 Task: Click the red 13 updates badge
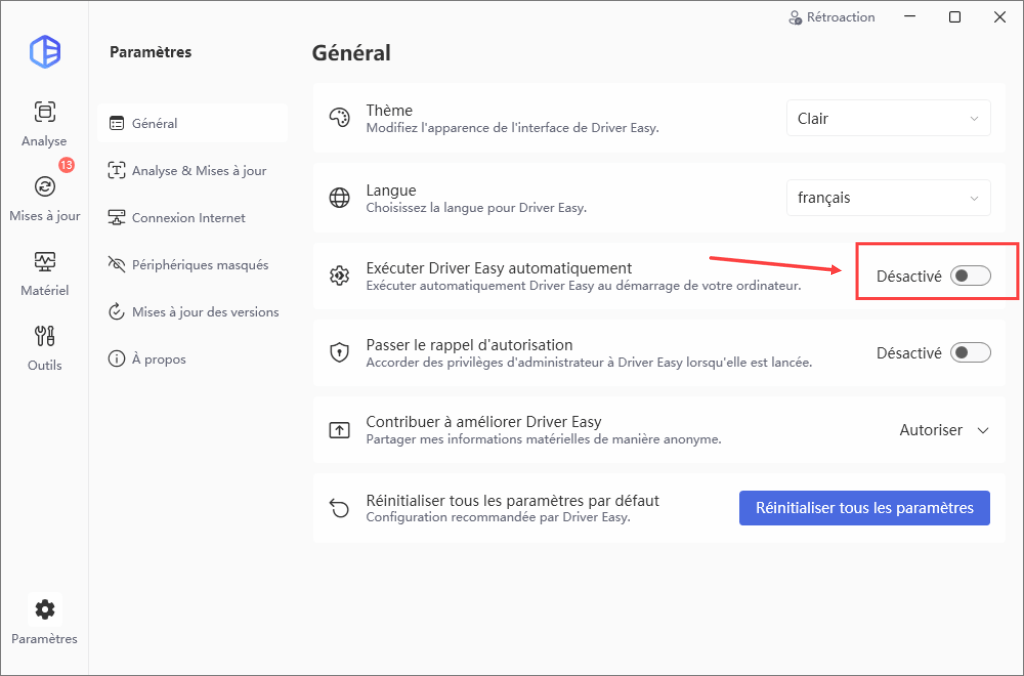tap(67, 165)
